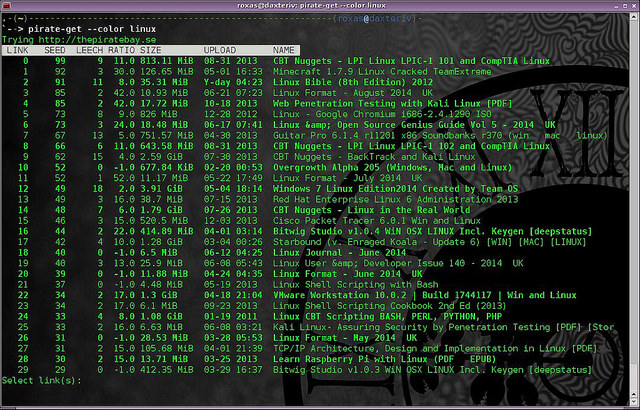Click the UPLOAD column header

[220, 49]
